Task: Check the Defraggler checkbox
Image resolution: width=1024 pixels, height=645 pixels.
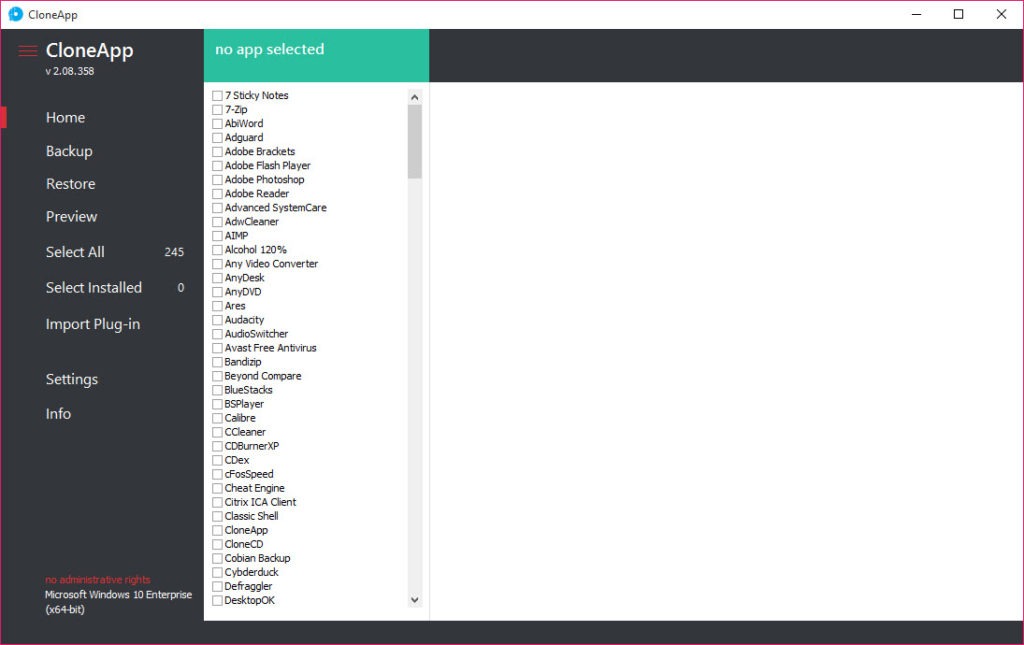Action: (217, 587)
